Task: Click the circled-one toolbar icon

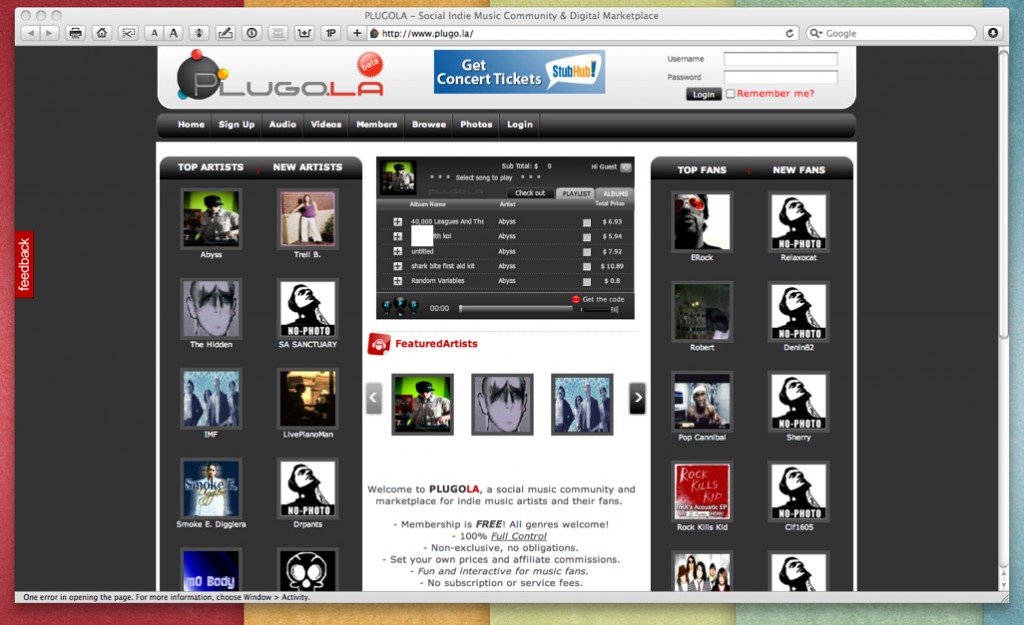Action: pos(251,33)
